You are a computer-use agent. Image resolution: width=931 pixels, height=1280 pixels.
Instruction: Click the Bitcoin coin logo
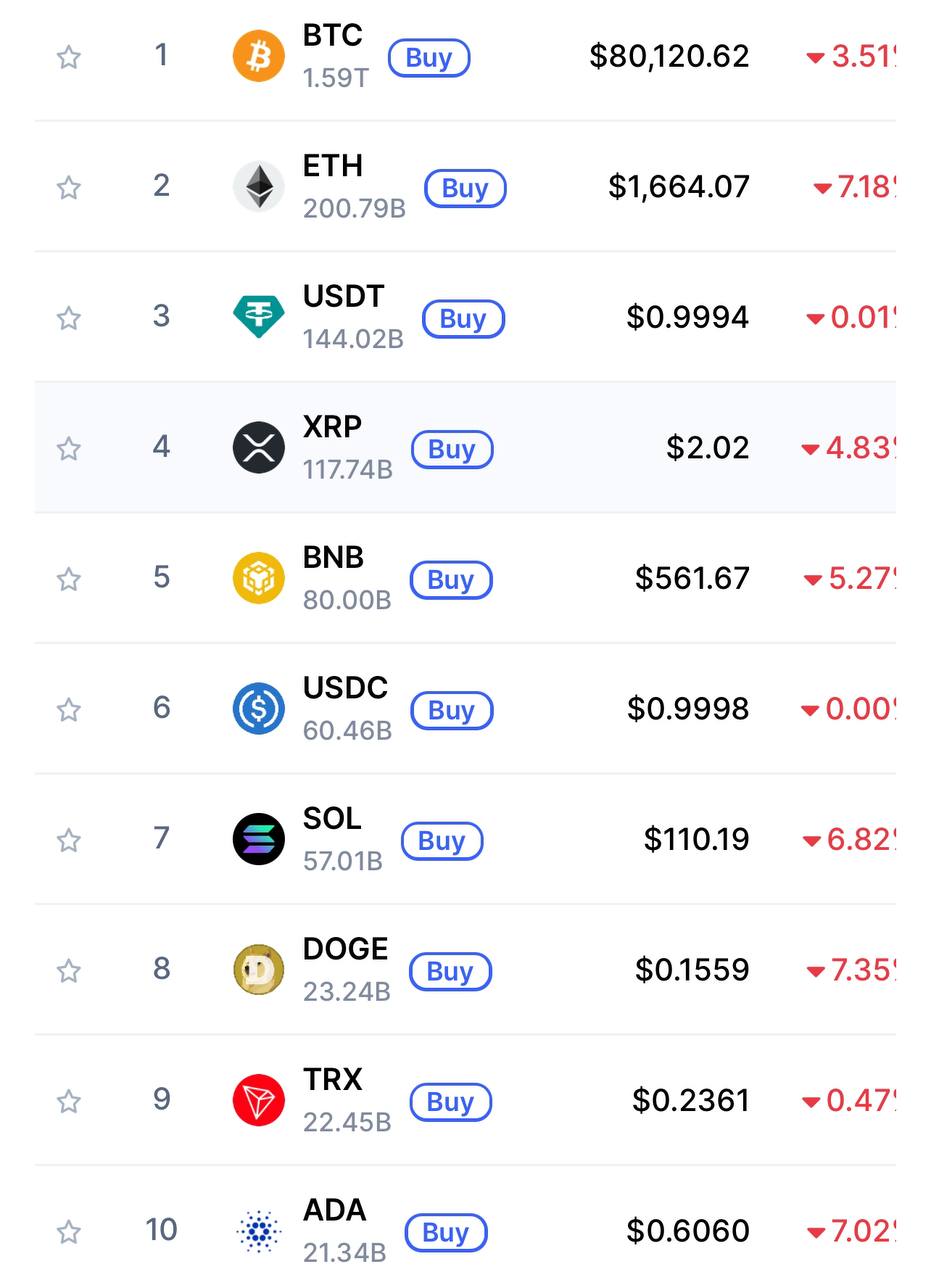click(x=258, y=55)
